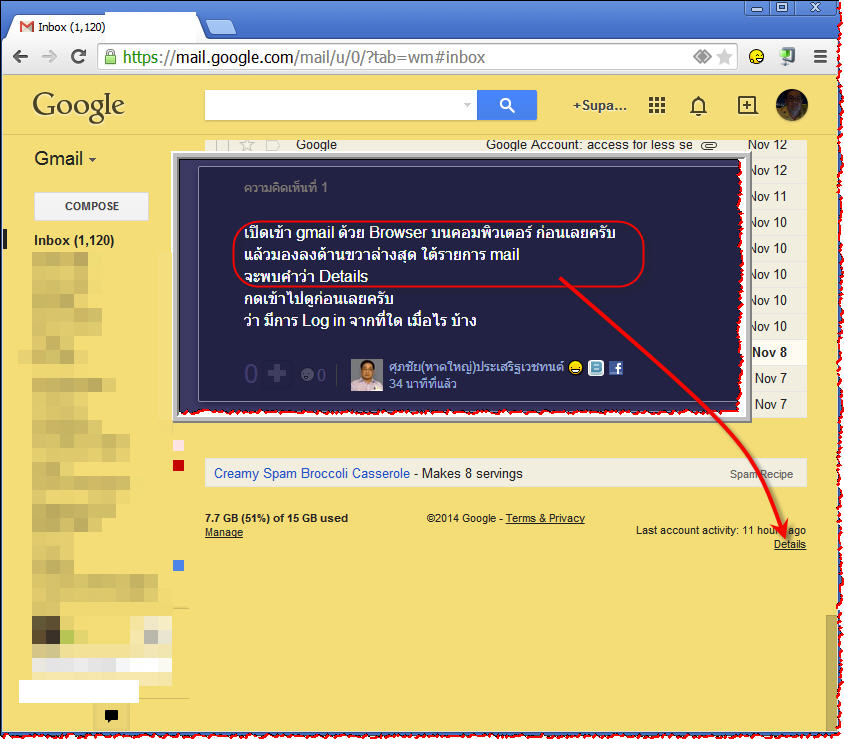Click the browser address bar URL
Viewport: 844px width, 739px height.
304,57
